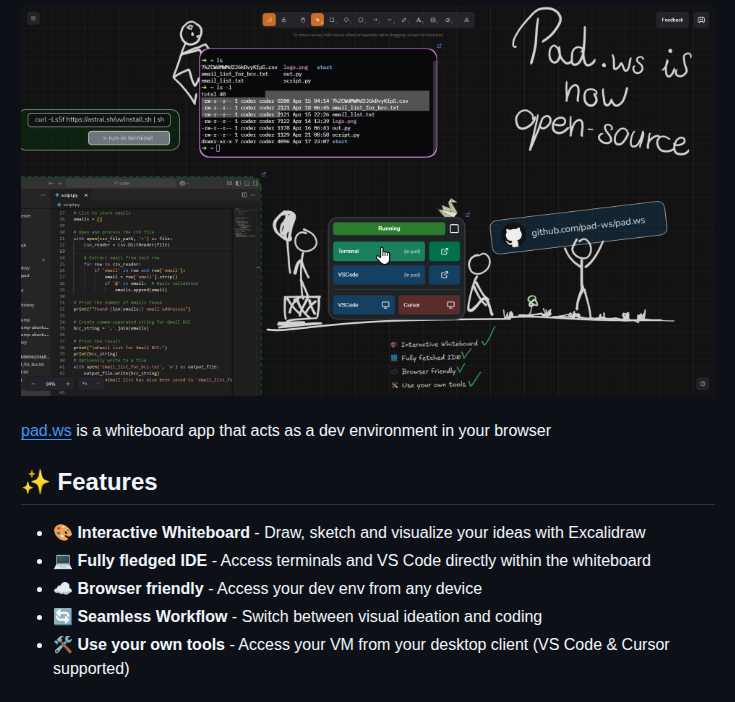Viewport: 735px width, 702px height.
Task: Select the Selection arrow tool
Action: click(317, 20)
